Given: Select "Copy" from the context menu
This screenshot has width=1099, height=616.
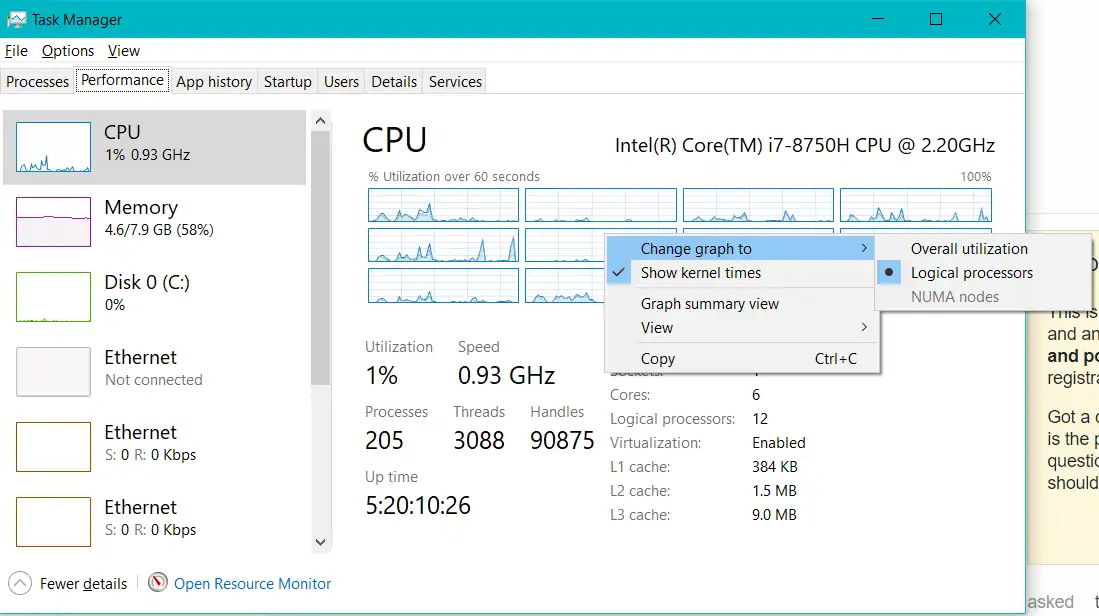Looking at the screenshot, I should pos(657,358).
